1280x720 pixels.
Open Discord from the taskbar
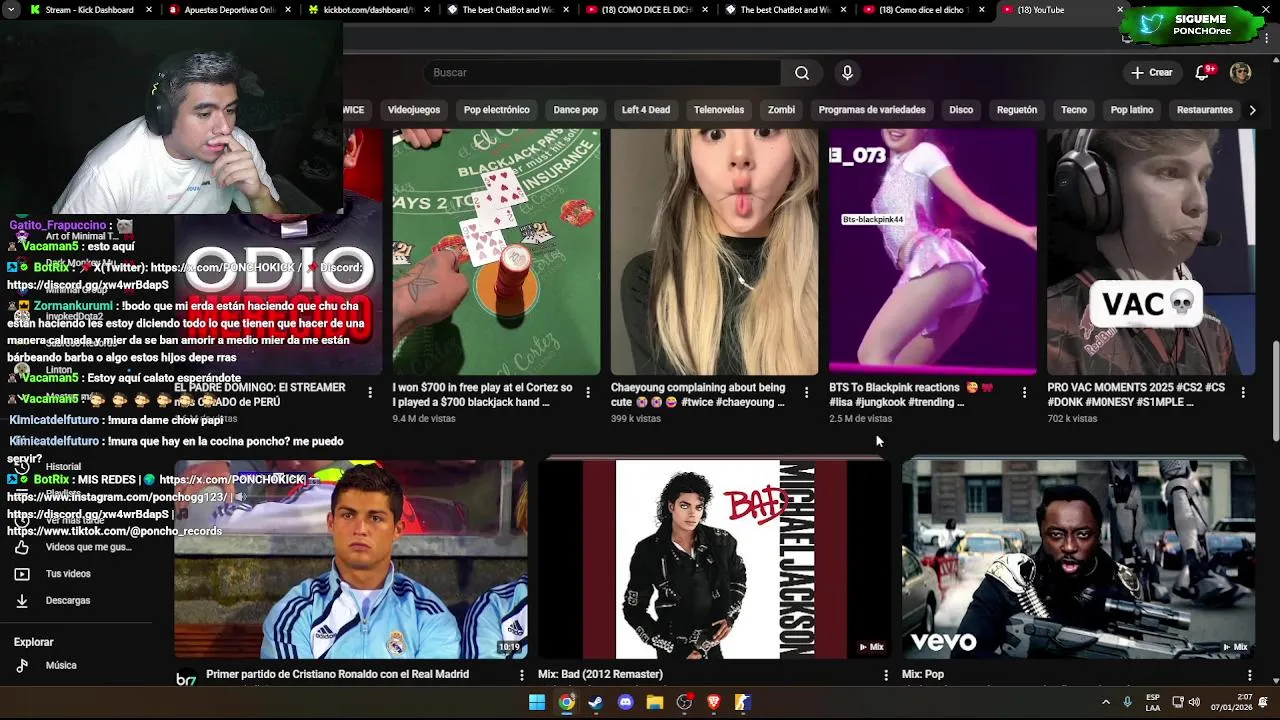coord(625,702)
